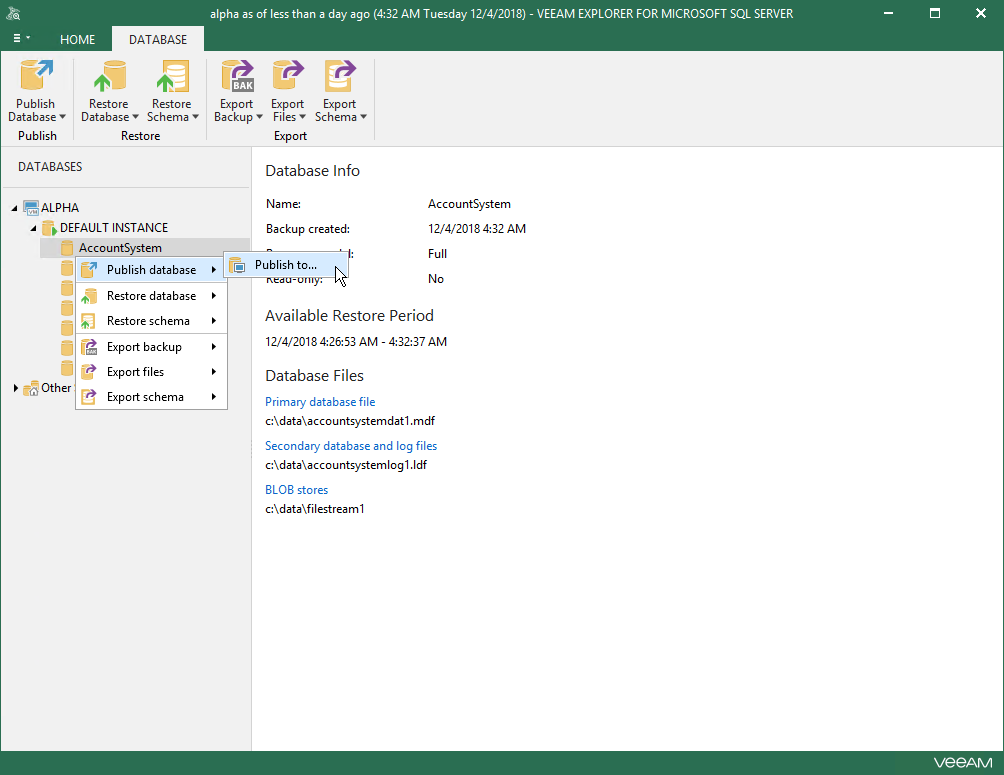Click the Restore Schema ribbon icon
The image size is (1004, 775).
tap(172, 76)
